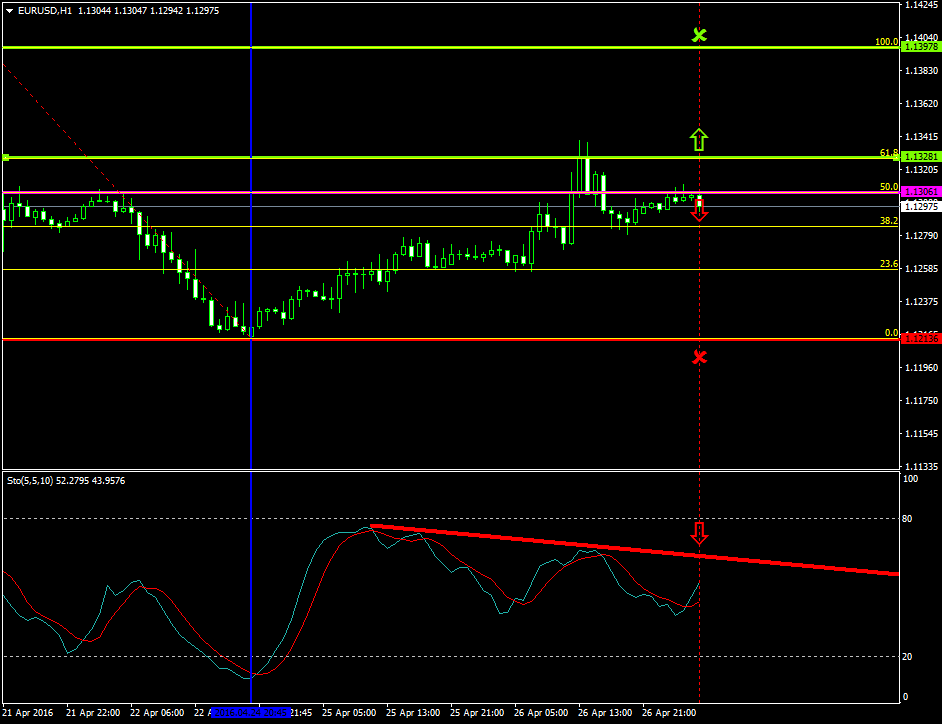Select the green up-arrow buy signal

(698, 139)
